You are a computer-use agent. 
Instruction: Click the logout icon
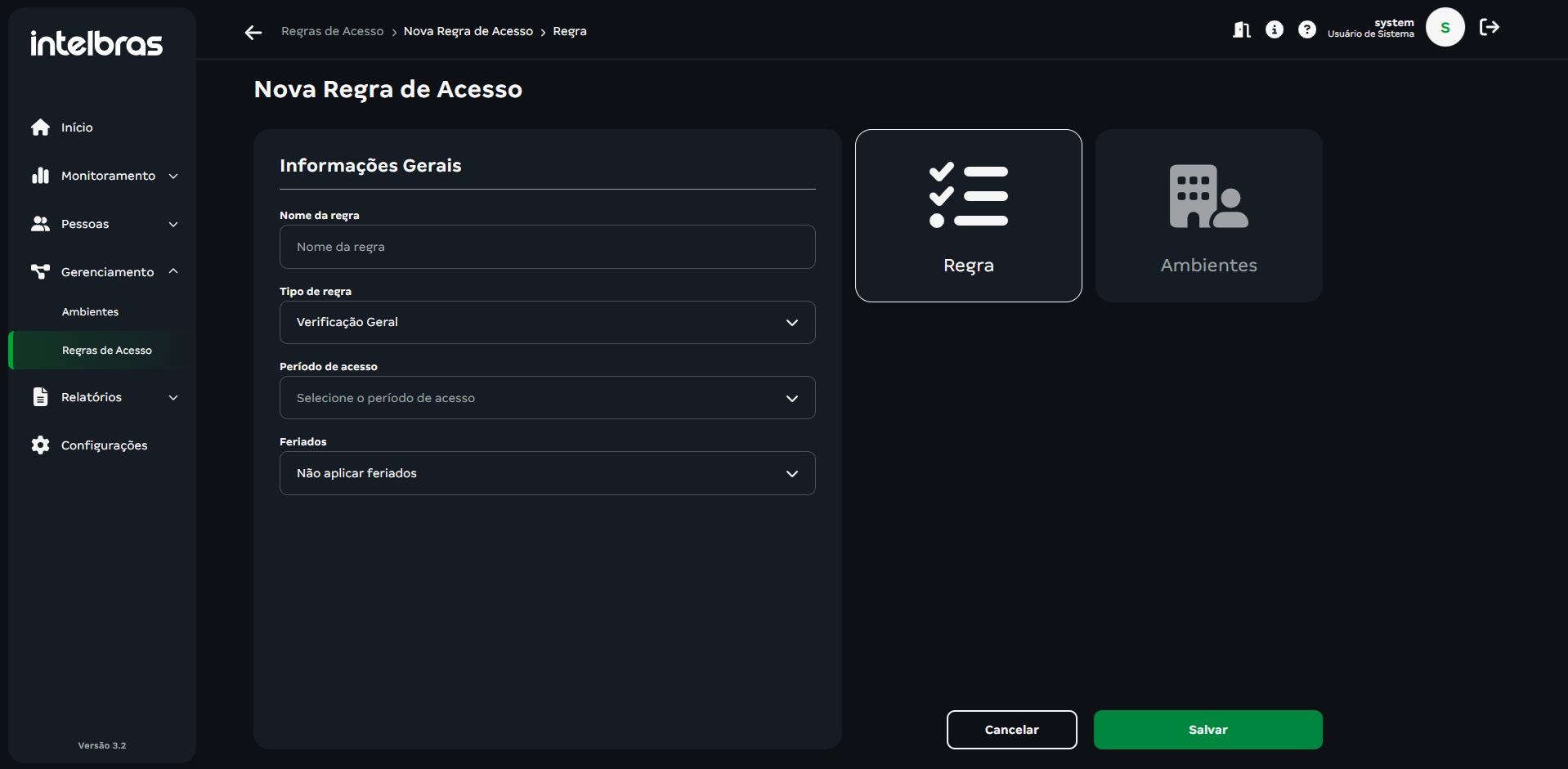click(x=1490, y=28)
